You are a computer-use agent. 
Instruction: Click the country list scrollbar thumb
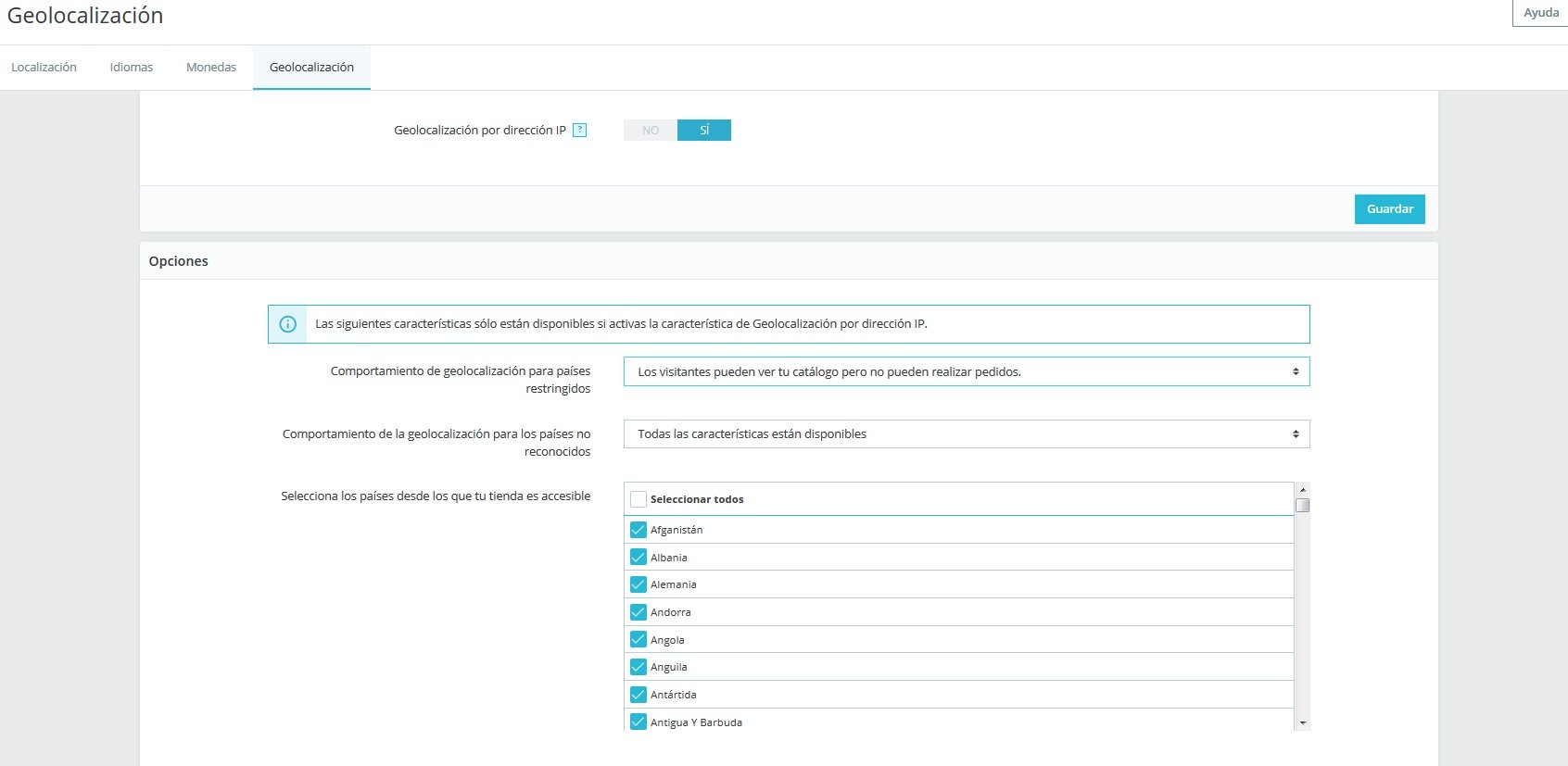coord(1303,506)
